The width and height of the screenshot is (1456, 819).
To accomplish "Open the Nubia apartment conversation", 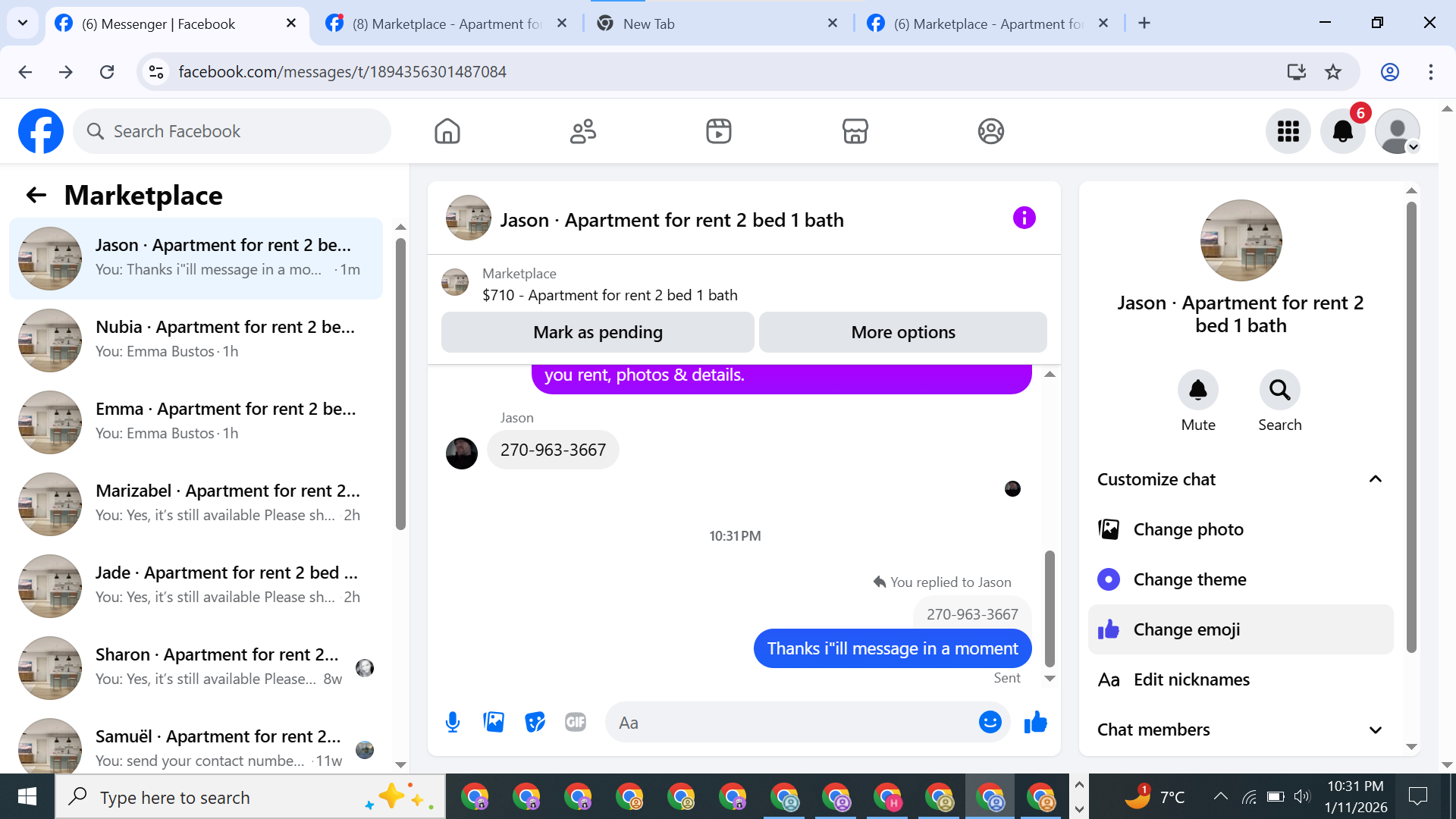I will click(196, 340).
